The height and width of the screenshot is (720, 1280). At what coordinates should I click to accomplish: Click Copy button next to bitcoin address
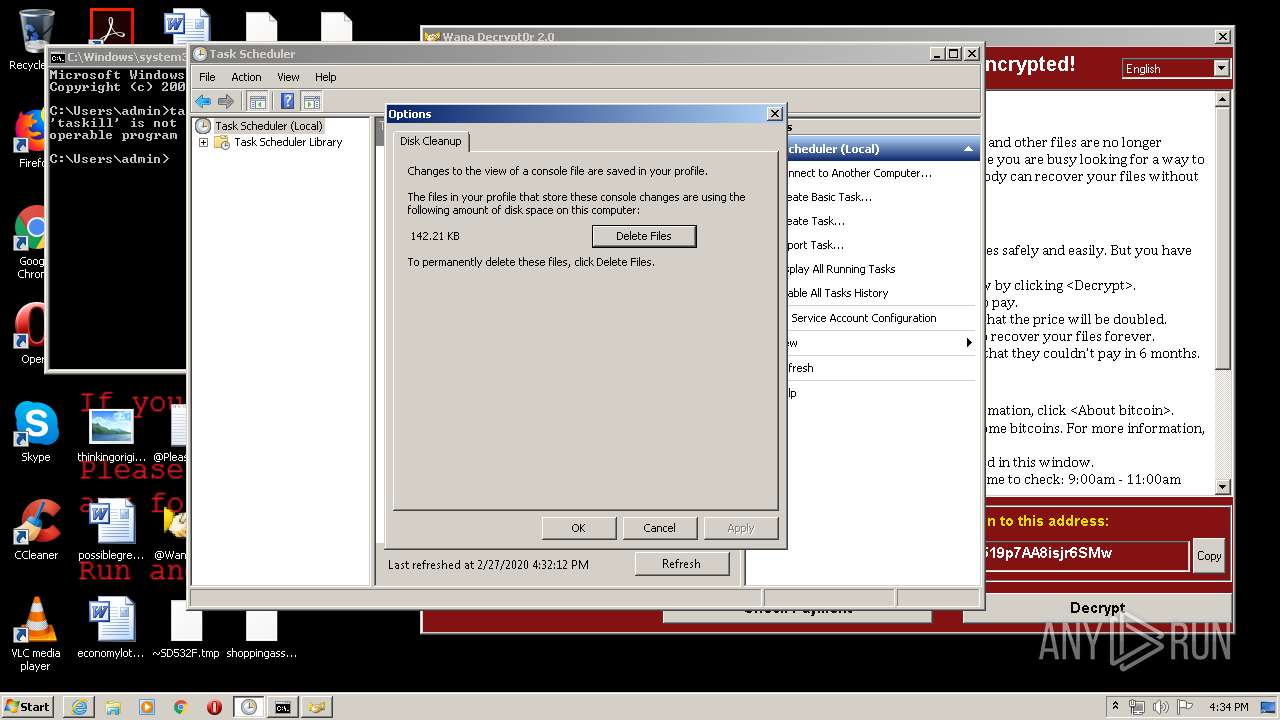1209,556
